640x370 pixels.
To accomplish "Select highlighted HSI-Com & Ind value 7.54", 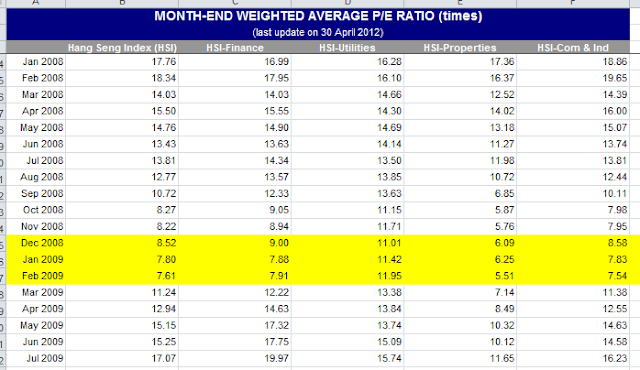I will 573,276.
